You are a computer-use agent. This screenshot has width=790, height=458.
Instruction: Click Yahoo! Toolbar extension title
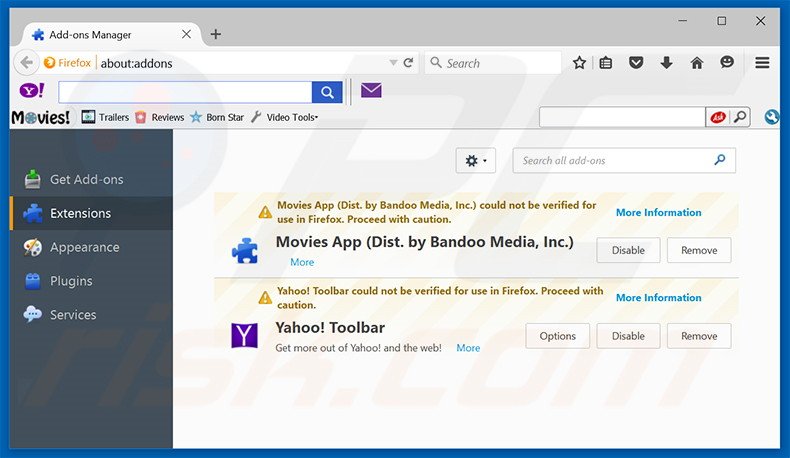click(x=330, y=328)
